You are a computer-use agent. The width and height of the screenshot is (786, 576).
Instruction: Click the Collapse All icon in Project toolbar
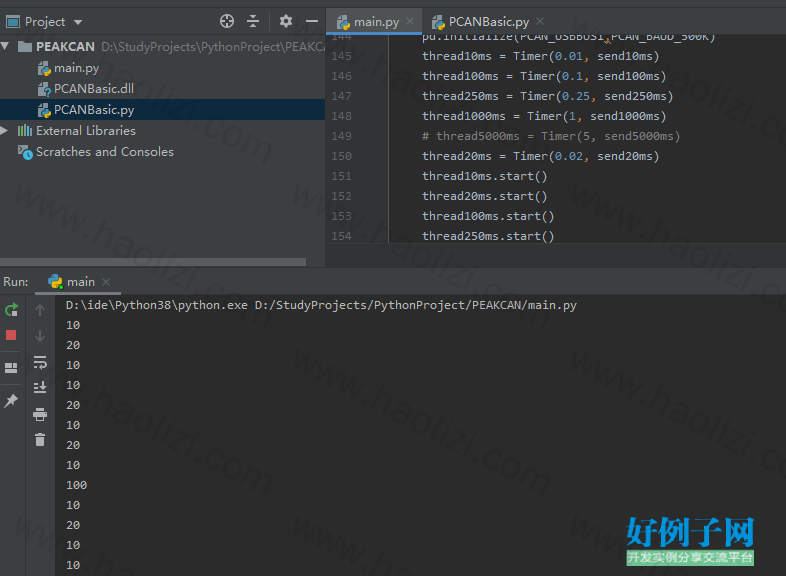(253, 21)
